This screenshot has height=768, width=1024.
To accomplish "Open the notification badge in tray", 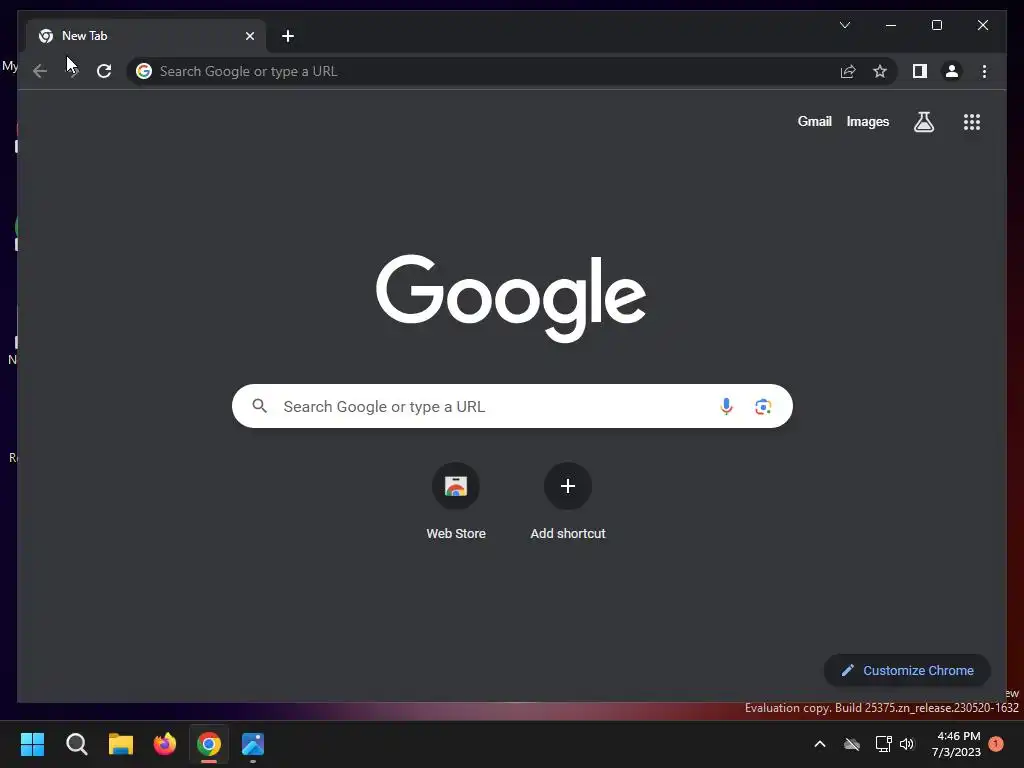I will click(996, 743).
